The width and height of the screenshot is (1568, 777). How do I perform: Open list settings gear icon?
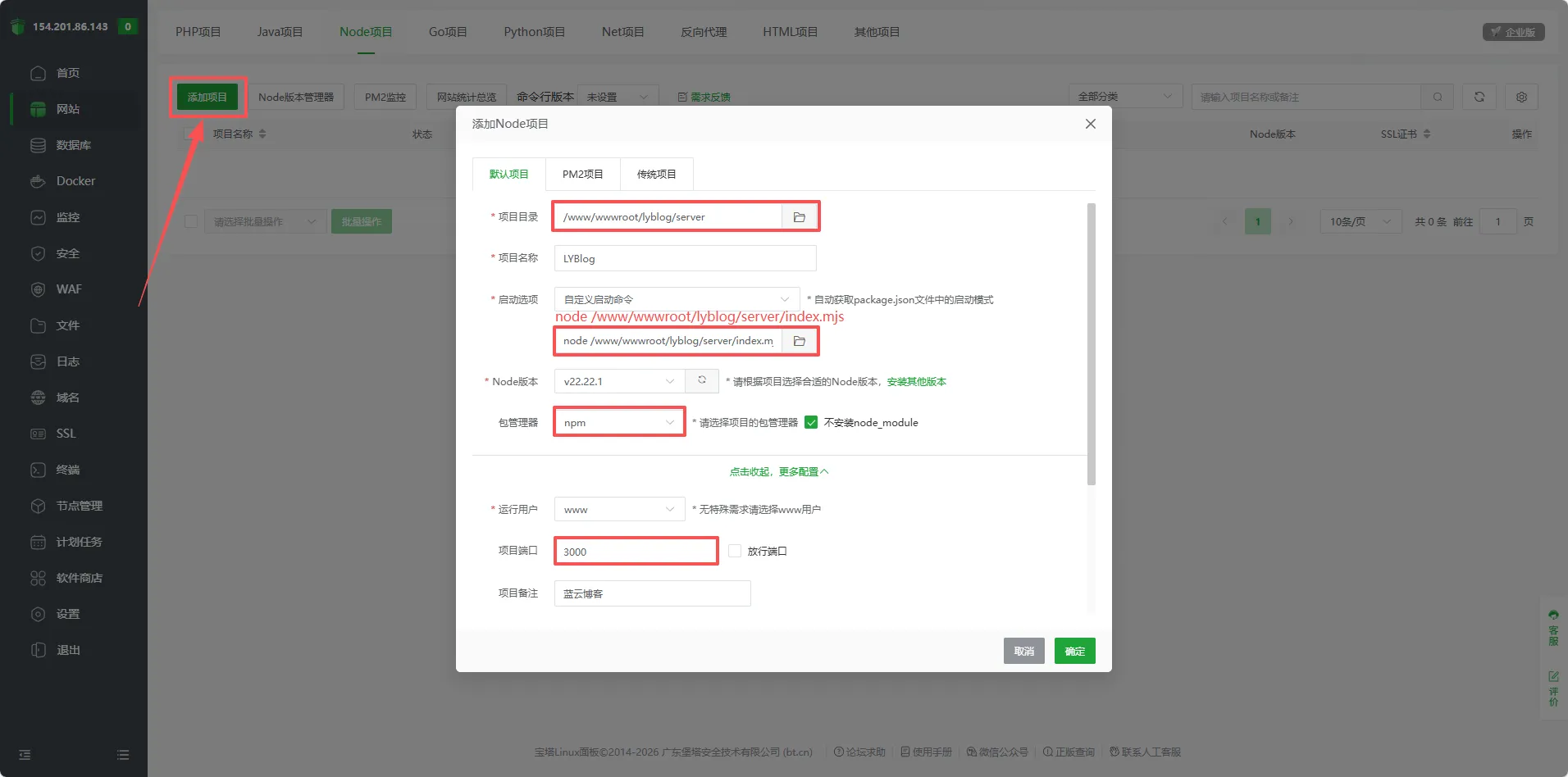pyautogui.click(x=1521, y=97)
